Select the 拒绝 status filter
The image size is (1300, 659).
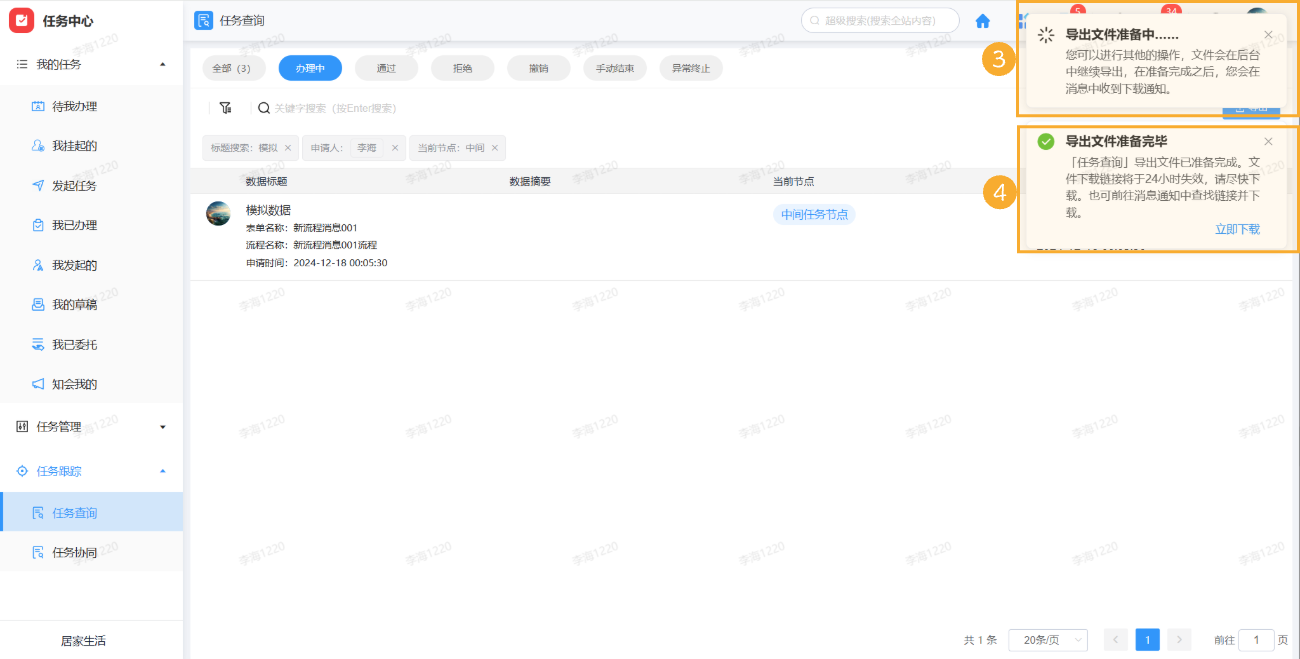tap(462, 67)
